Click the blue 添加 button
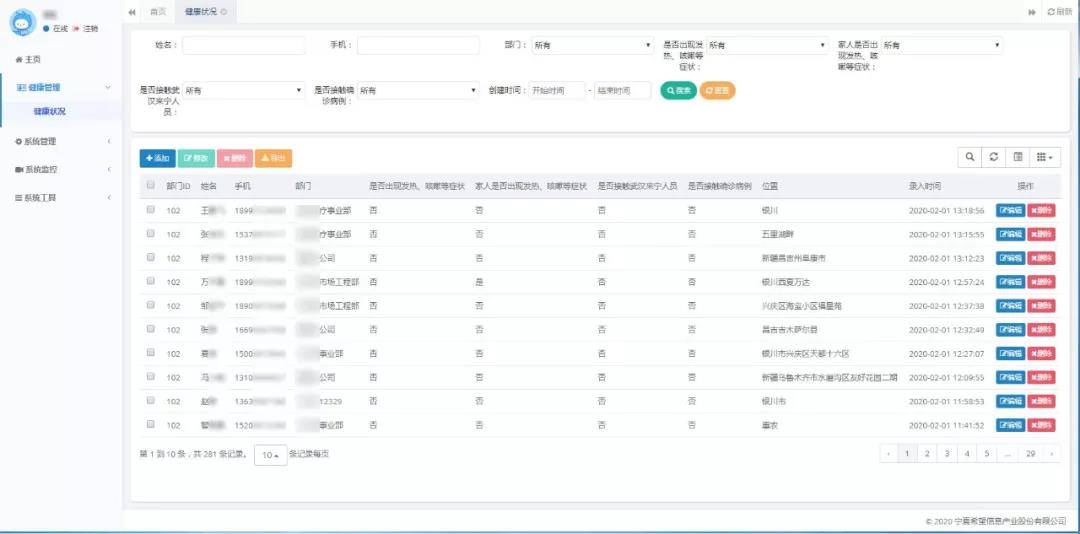Screen dimensions: 1080x534 pyautogui.click(x=157, y=158)
